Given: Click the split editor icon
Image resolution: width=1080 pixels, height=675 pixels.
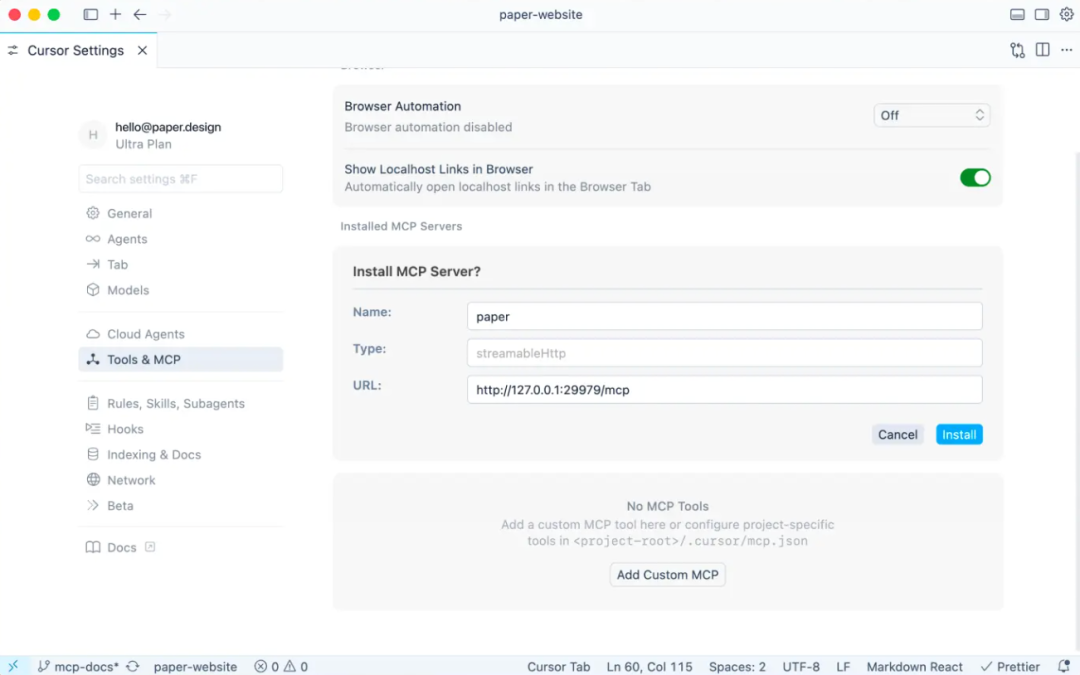Looking at the screenshot, I should (x=1042, y=50).
